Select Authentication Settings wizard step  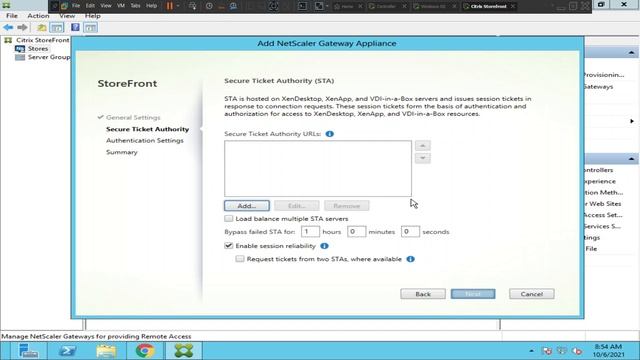click(144, 140)
